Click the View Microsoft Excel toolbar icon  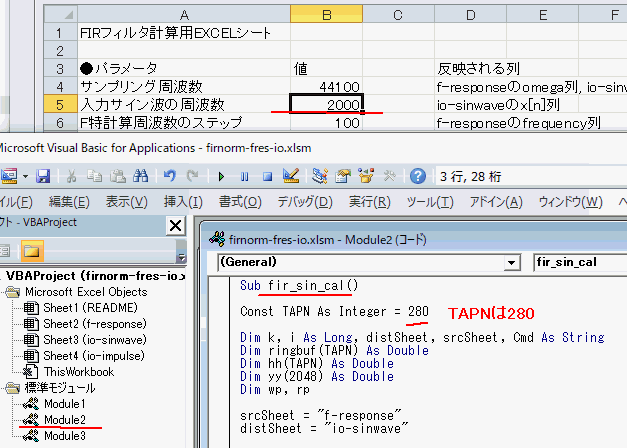(9, 176)
